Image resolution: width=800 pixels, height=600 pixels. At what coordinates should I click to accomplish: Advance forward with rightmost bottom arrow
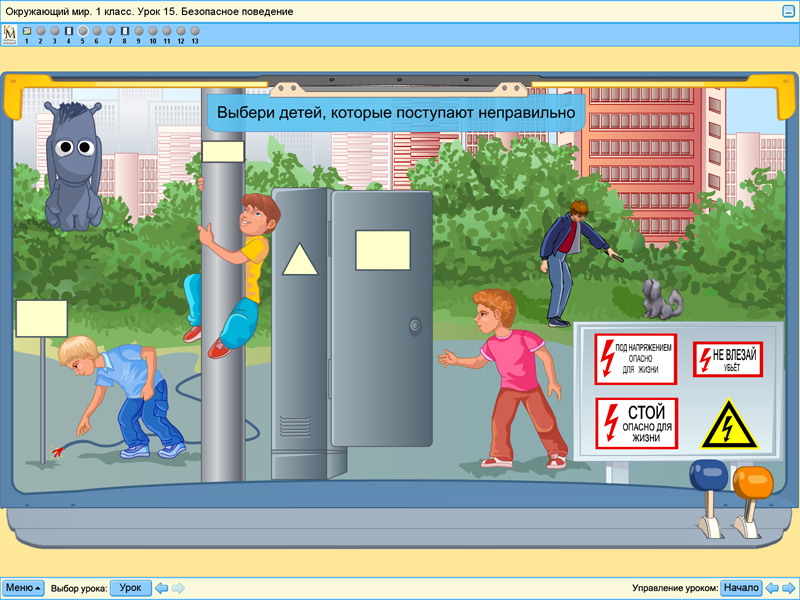788,588
